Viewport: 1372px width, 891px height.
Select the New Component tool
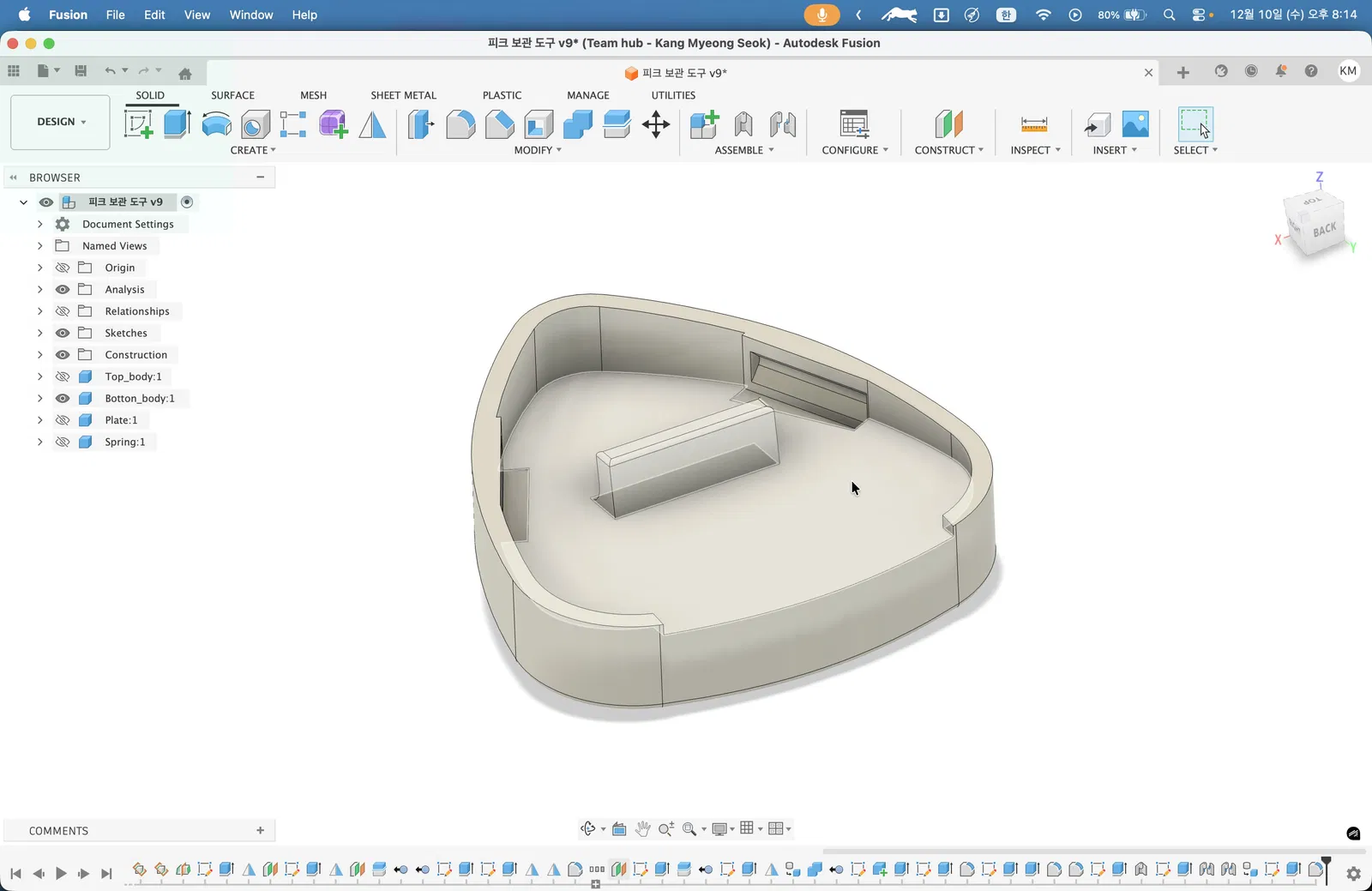[704, 124]
